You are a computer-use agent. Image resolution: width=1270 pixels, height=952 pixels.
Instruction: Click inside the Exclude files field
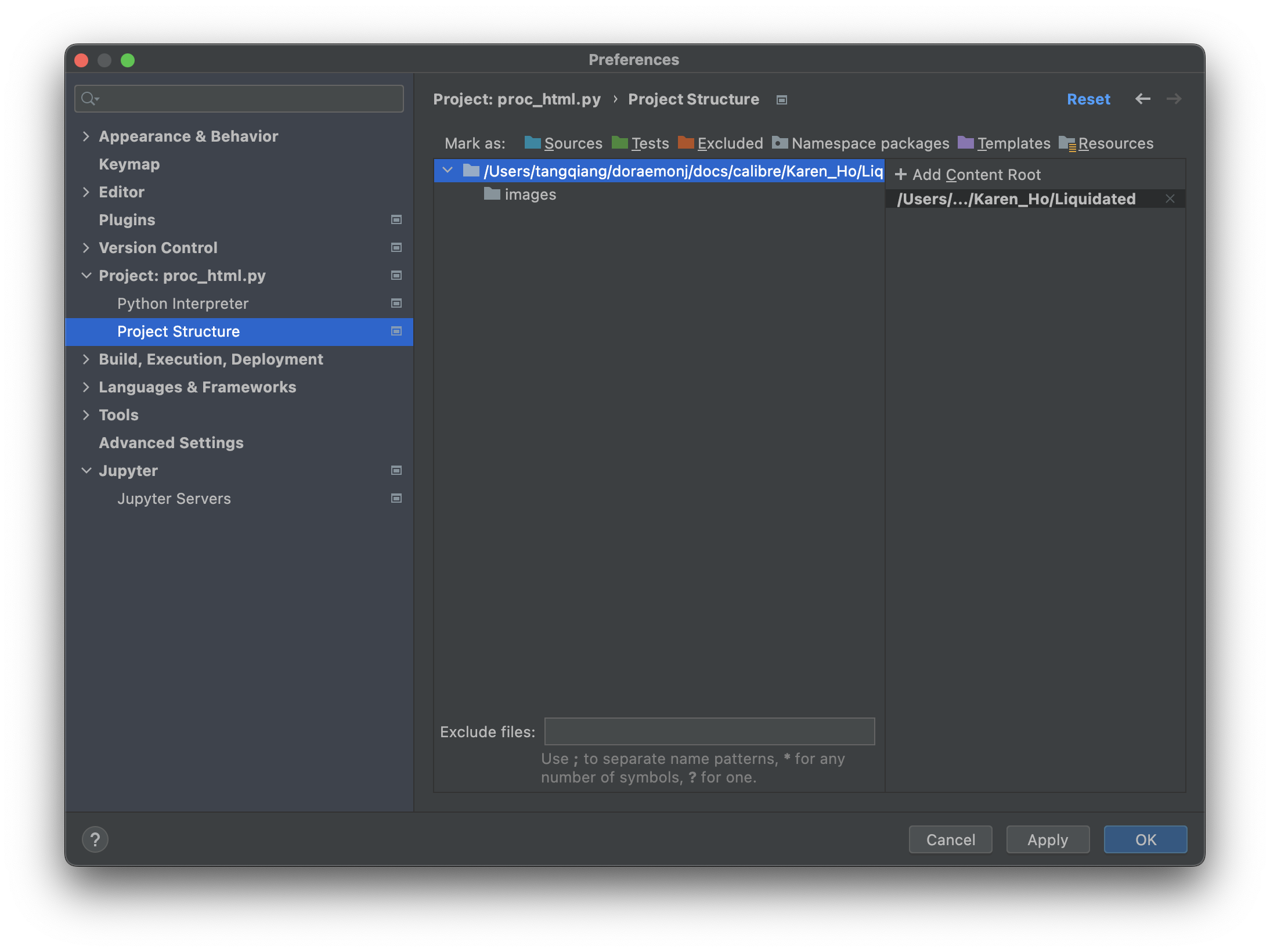709,731
